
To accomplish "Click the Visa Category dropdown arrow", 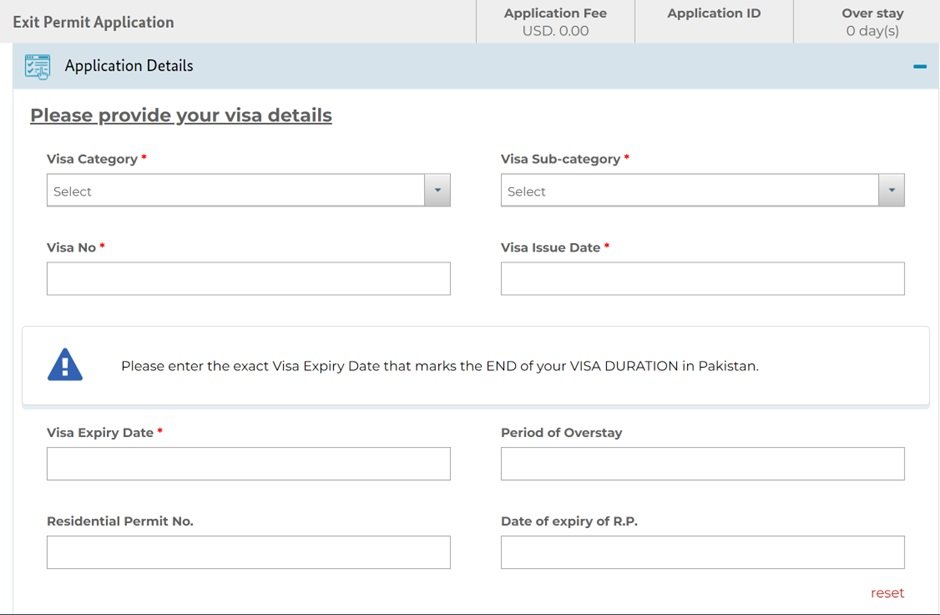I will click(x=438, y=191).
